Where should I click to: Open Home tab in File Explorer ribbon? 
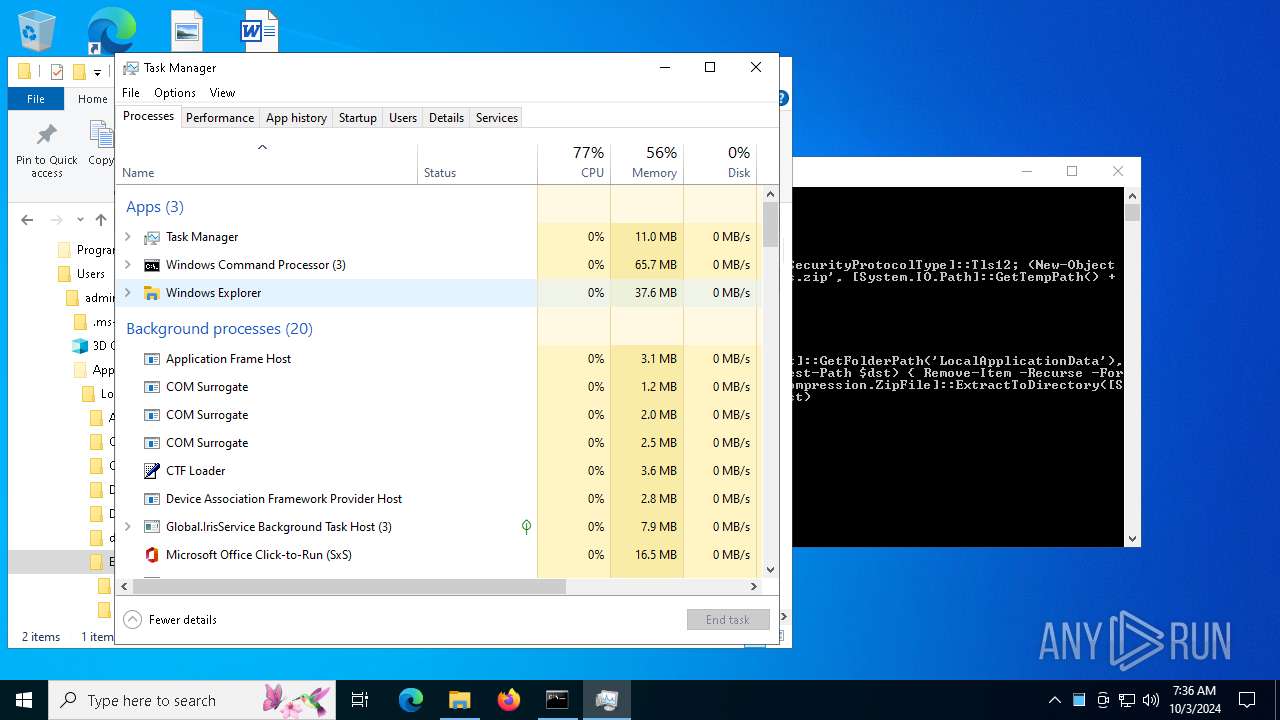tap(92, 99)
